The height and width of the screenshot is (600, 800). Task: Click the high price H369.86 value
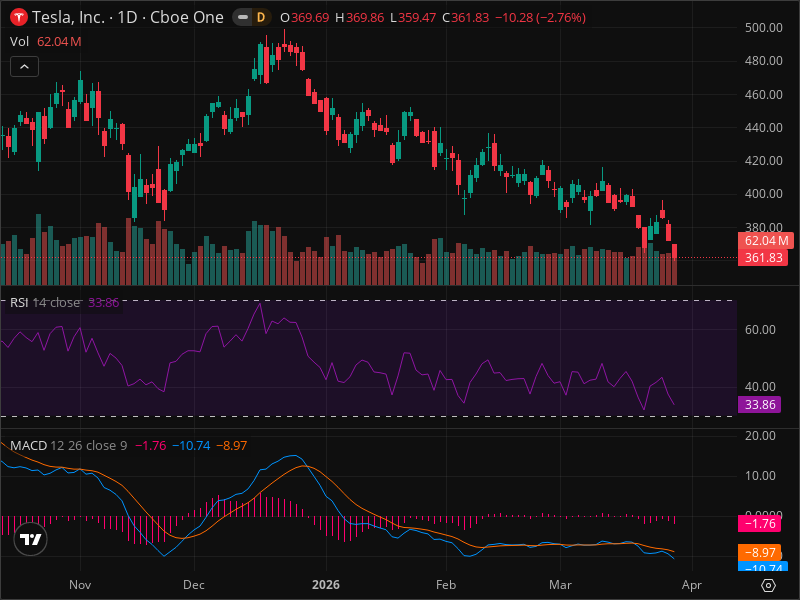360,18
